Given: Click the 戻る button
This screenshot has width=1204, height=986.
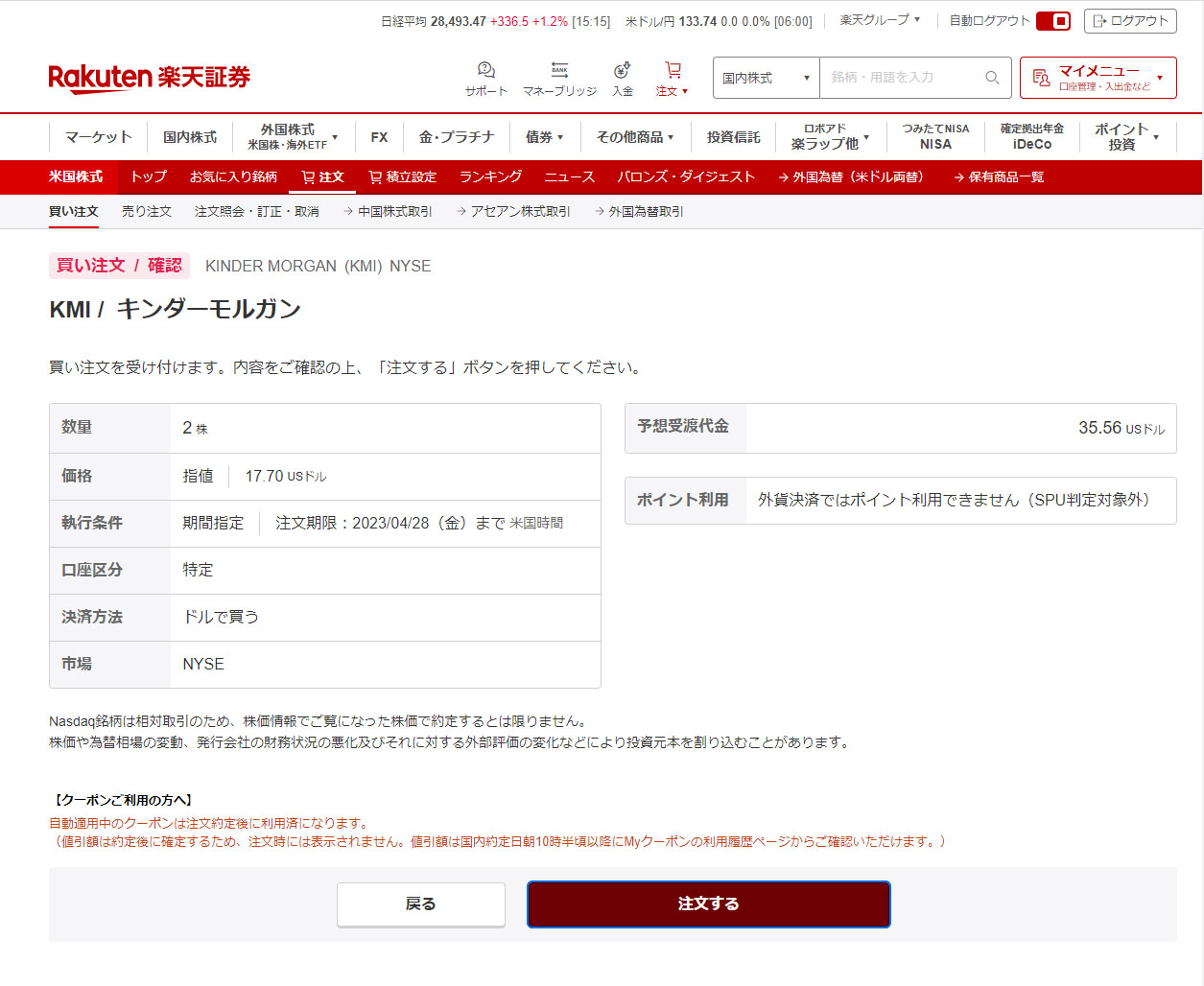Looking at the screenshot, I should [x=420, y=904].
